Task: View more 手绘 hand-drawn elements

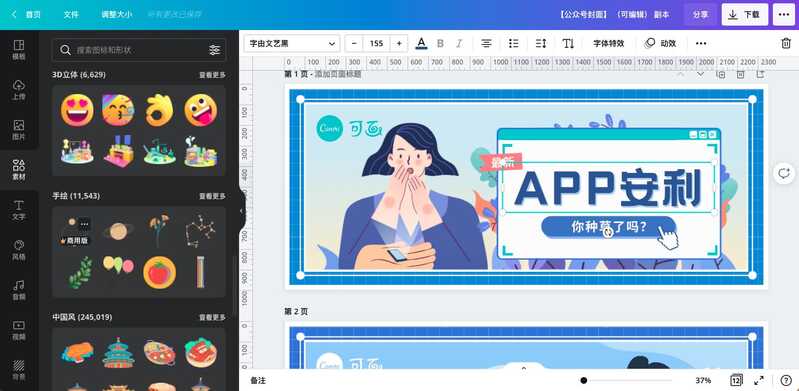Action: pyautogui.click(x=212, y=196)
